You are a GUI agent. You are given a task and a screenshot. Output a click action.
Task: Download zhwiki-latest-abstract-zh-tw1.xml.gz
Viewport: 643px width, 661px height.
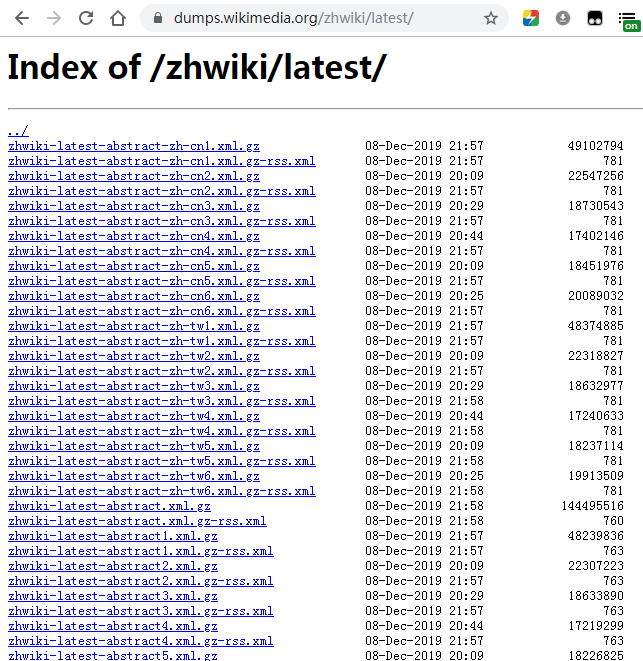[134, 326]
